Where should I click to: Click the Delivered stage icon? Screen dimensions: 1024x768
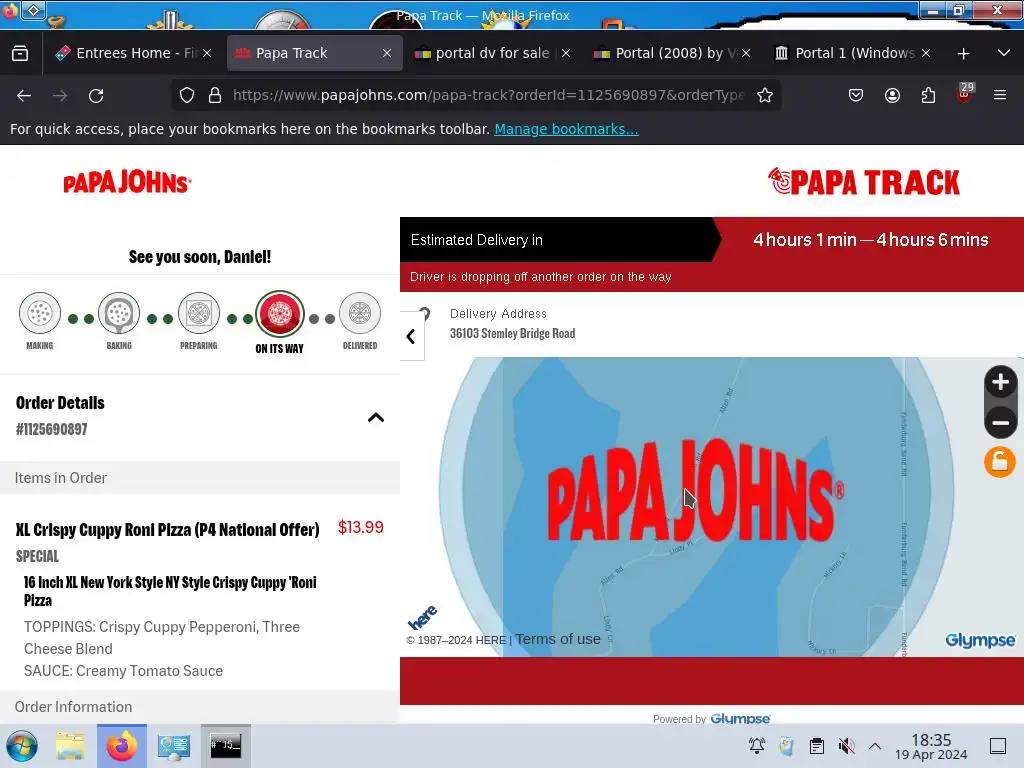pos(360,313)
